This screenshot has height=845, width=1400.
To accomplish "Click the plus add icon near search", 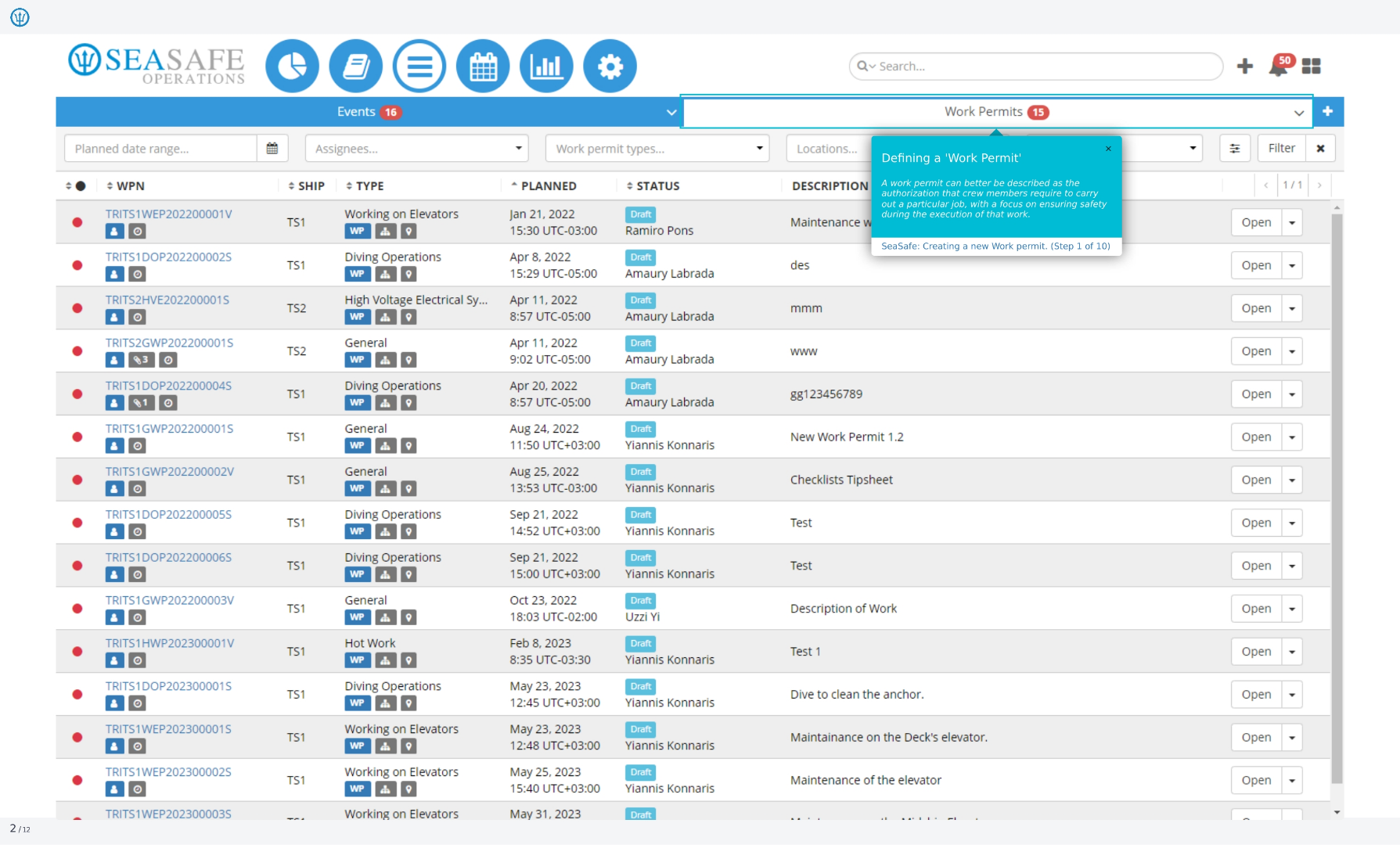I will point(1245,67).
